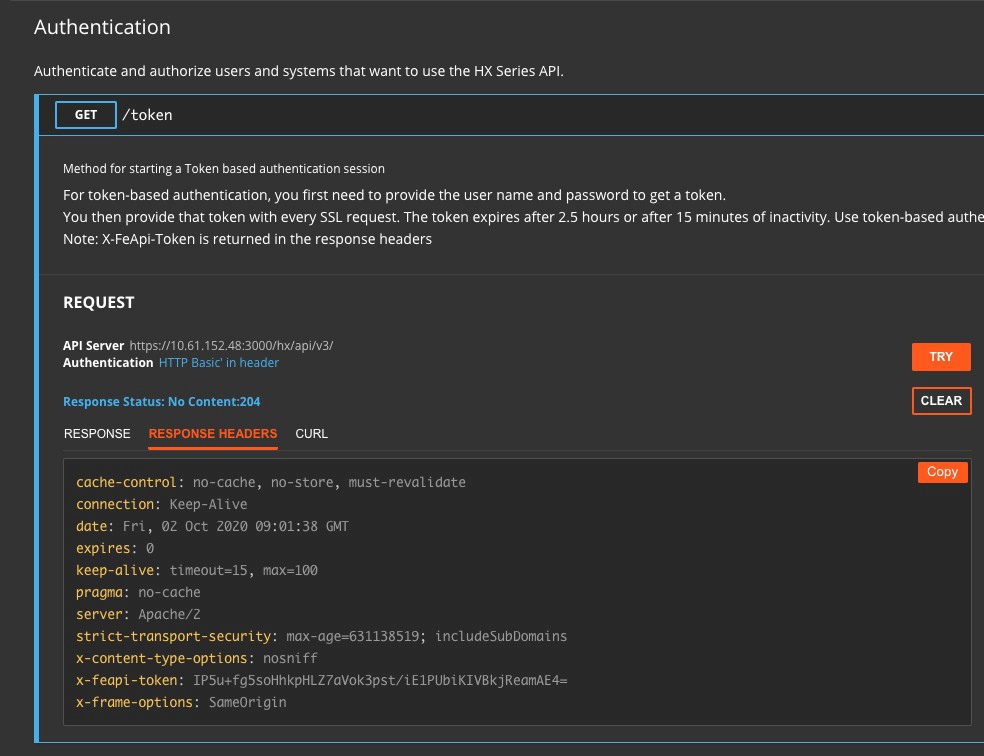
Task: Click the x-frame-options: SameOrigin line
Action: (181, 702)
